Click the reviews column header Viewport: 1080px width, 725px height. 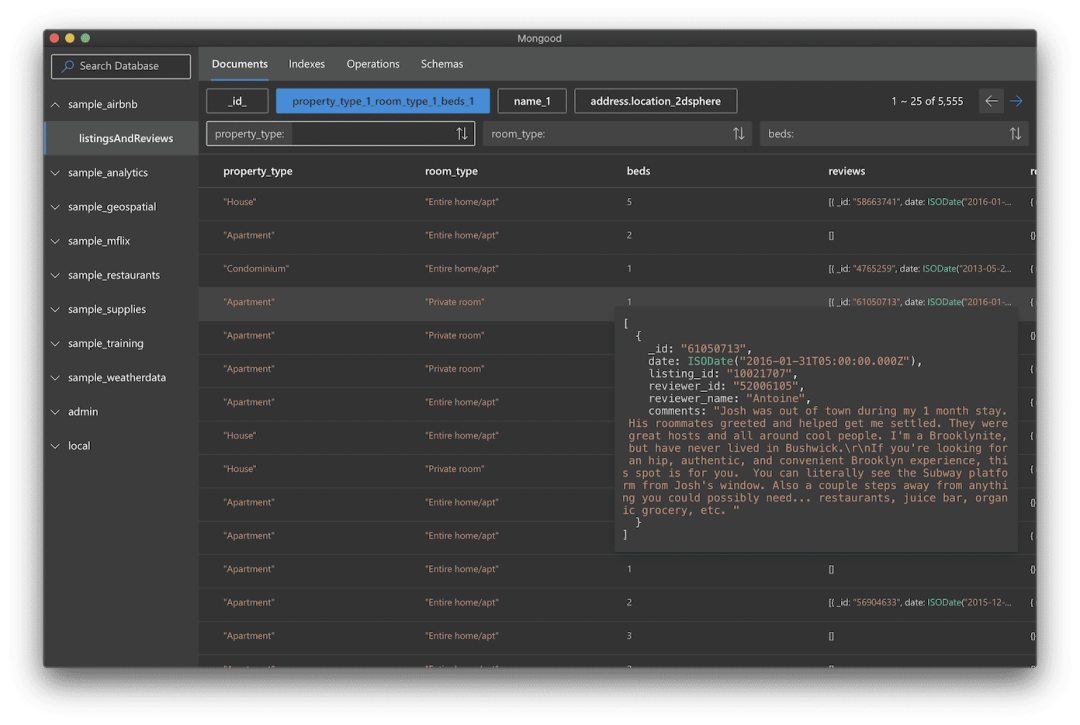[847, 171]
